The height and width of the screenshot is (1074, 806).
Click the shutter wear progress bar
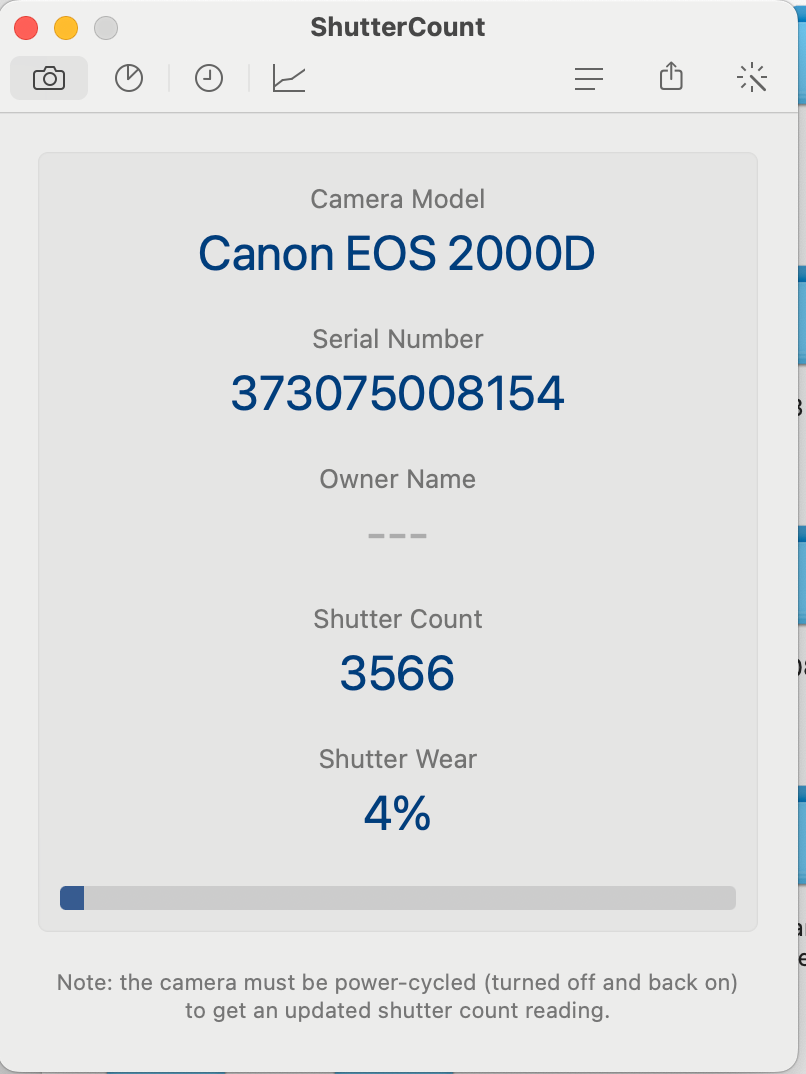(x=398, y=898)
